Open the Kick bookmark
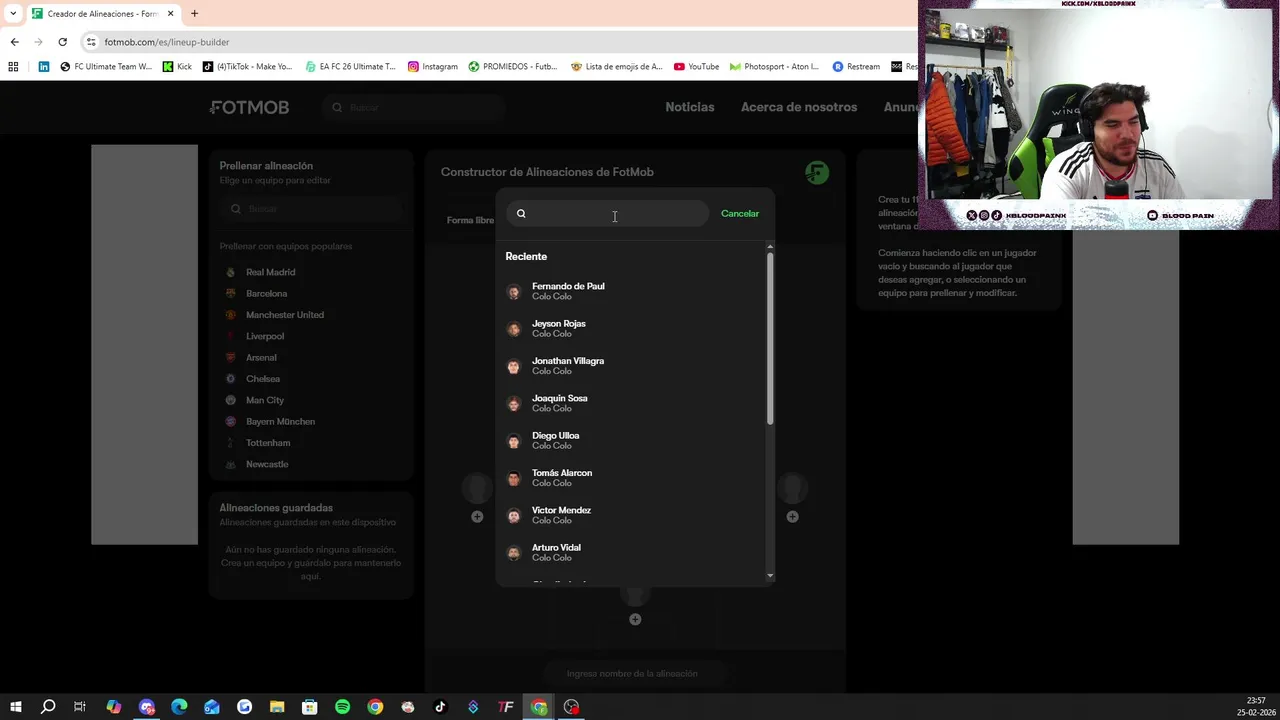The height and width of the screenshot is (720, 1280). click(177, 67)
